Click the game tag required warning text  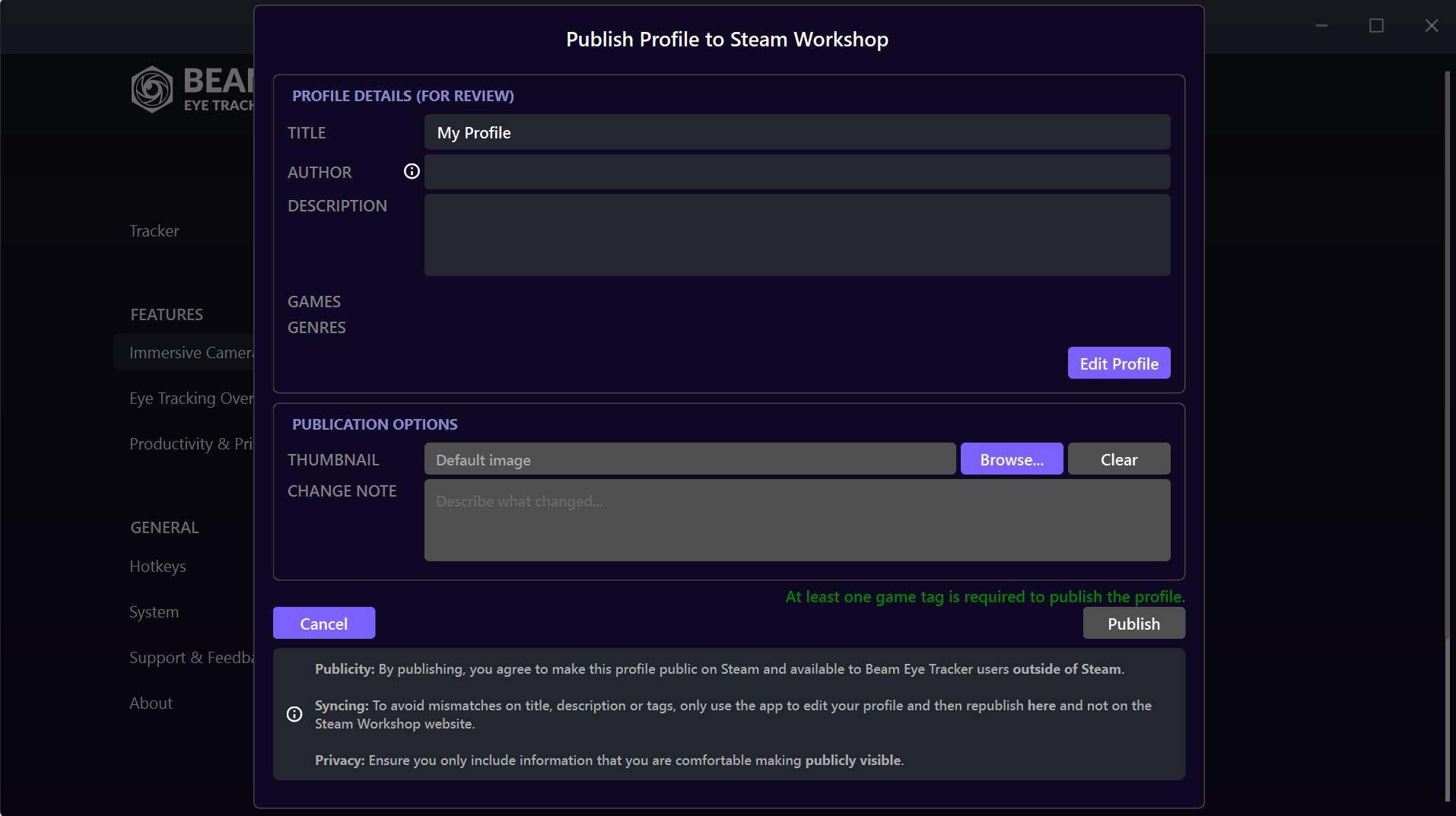pos(985,597)
